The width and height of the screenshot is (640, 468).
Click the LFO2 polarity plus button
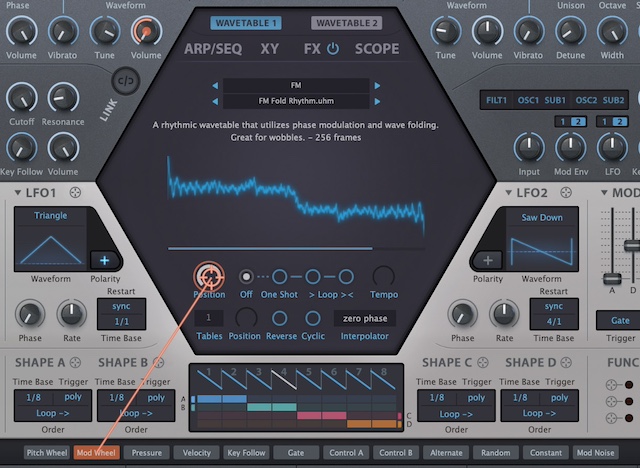488,260
